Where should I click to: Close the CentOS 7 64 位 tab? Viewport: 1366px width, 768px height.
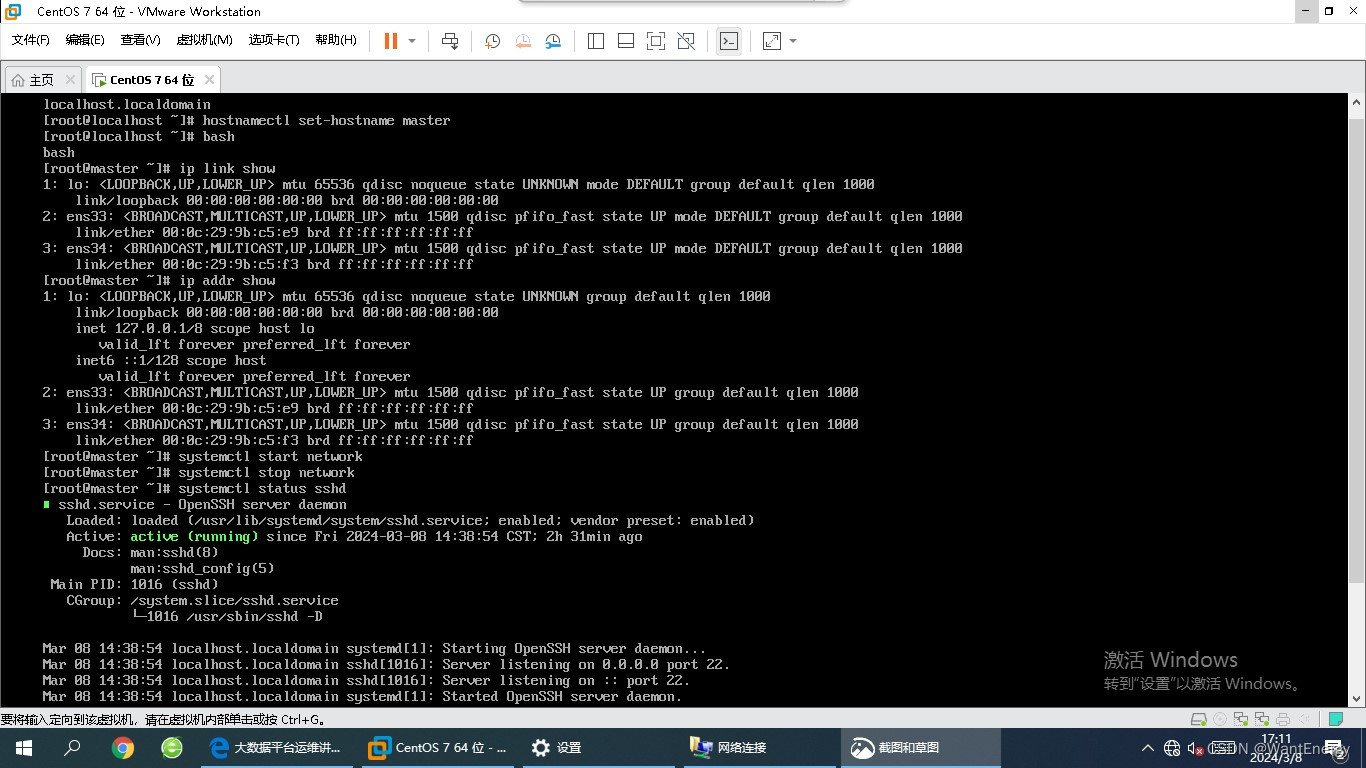tap(209, 80)
